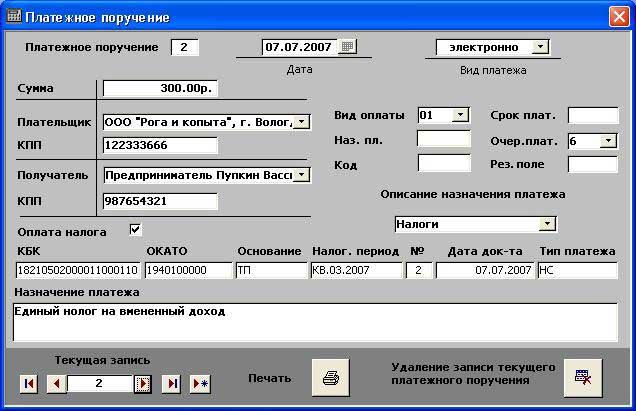Click the delete current record icon
The height and width of the screenshot is (411, 636).
click(581, 377)
